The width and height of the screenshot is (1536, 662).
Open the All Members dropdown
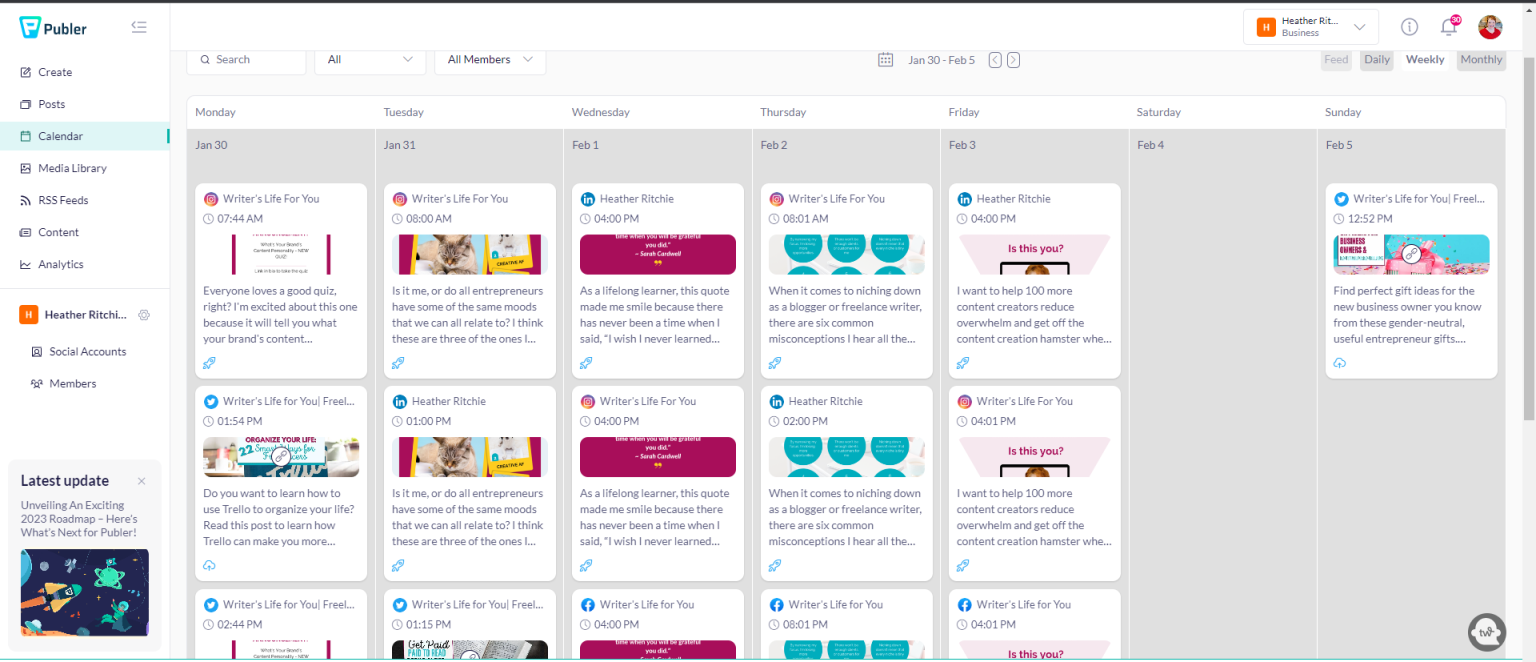point(489,60)
